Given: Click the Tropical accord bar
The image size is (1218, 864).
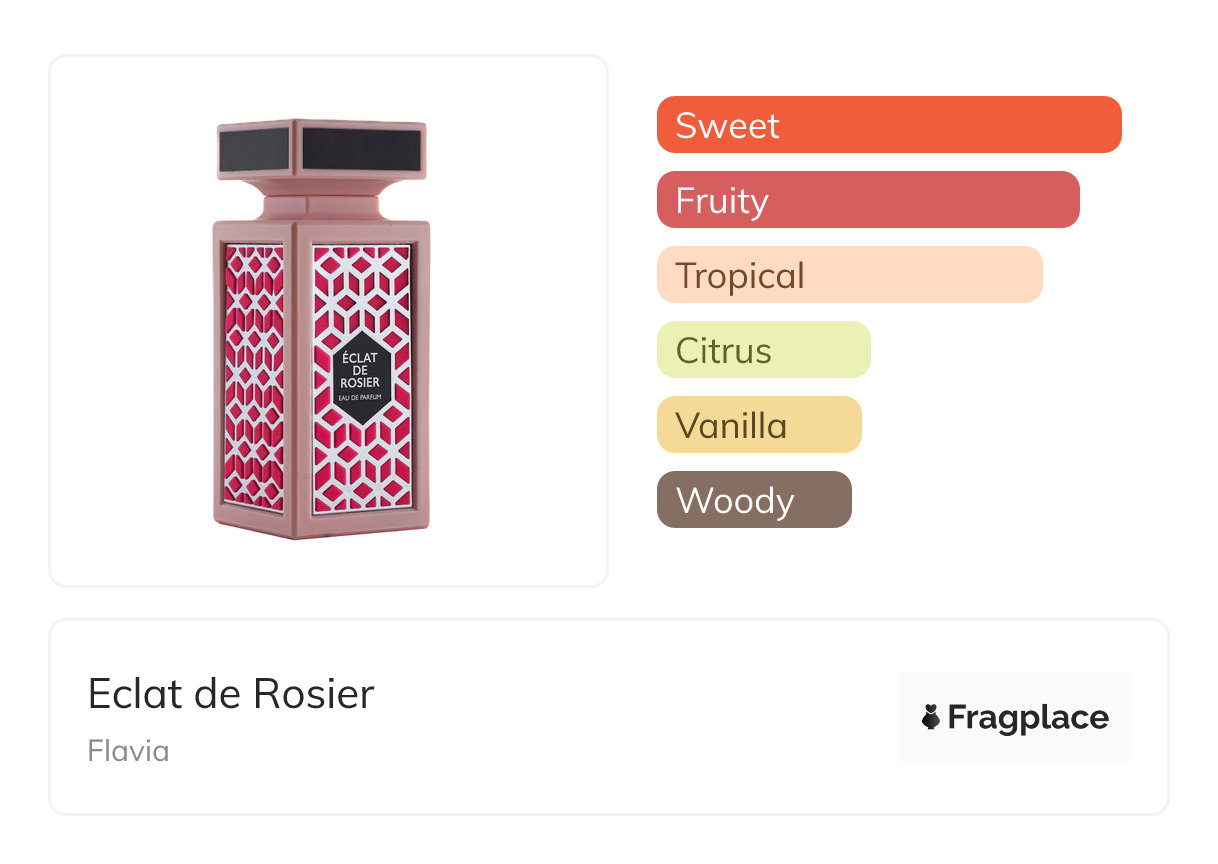Looking at the screenshot, I should pyautogui.click(x=849, y=275).
